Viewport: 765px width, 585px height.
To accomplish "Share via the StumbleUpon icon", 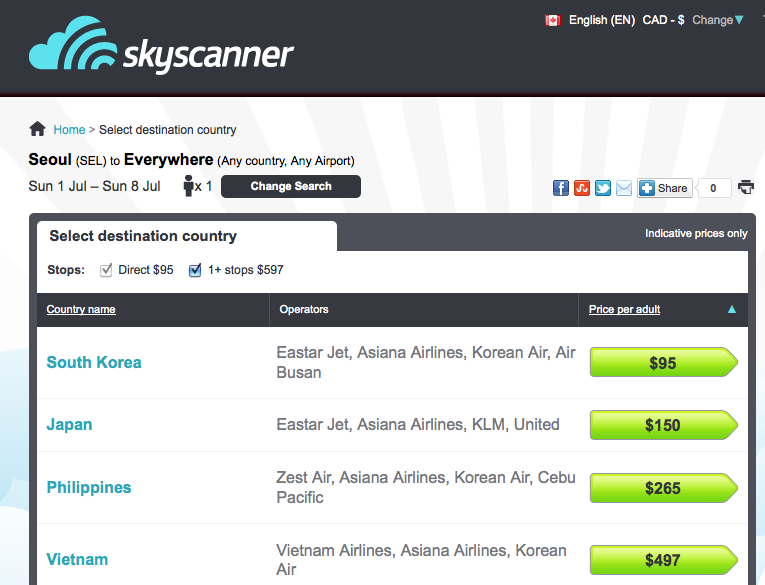I will [x=582, y=188].
